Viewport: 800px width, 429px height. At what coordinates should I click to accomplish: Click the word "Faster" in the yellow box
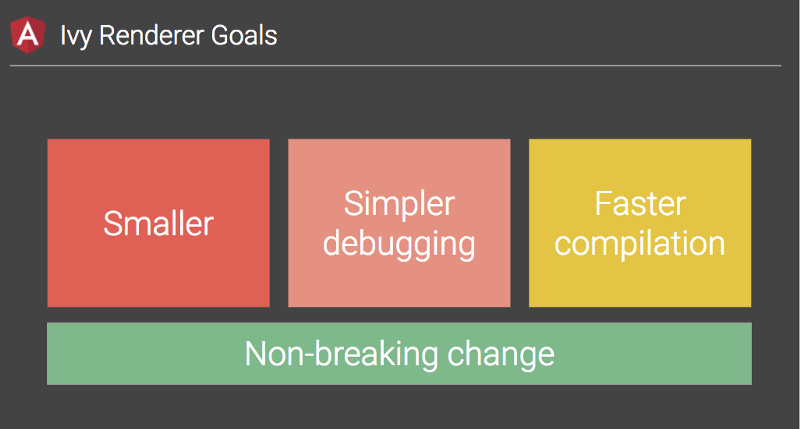pos(640,204)
